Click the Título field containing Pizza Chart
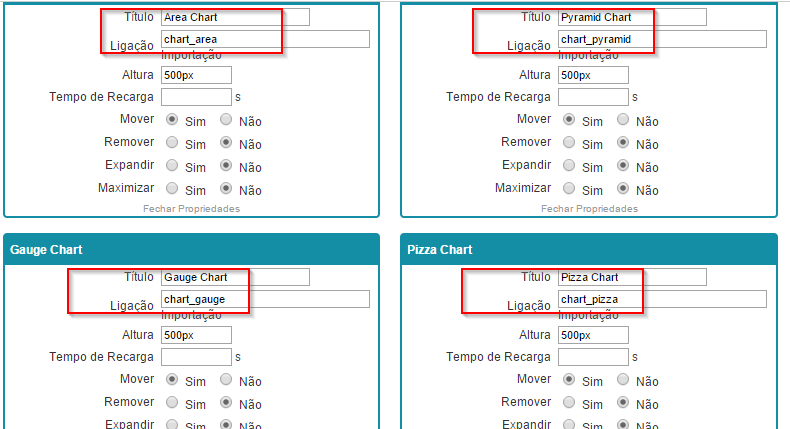 [x=632, y=277]
